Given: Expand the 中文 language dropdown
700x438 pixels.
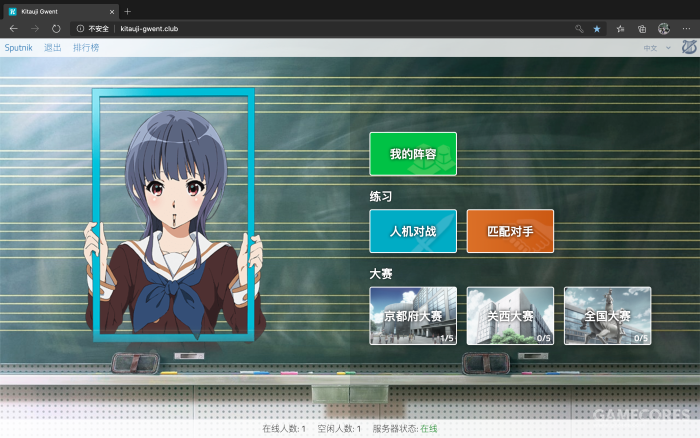Looking at the screenshot, I should click(657, 48).
